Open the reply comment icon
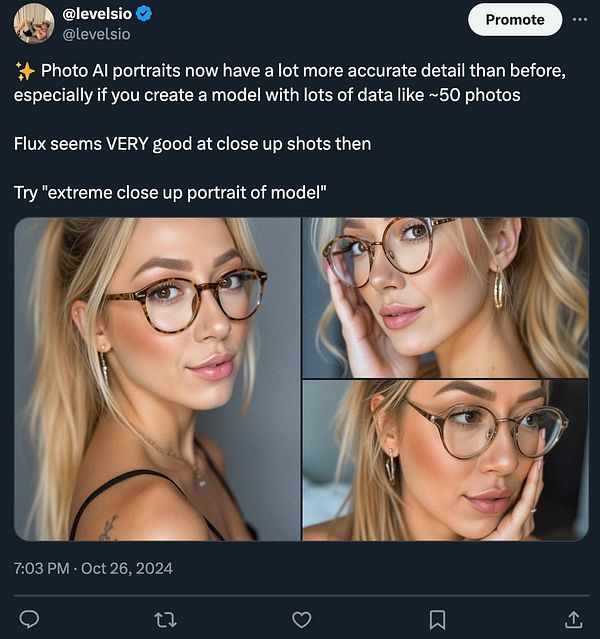600x639 pixels. (29, 619)
